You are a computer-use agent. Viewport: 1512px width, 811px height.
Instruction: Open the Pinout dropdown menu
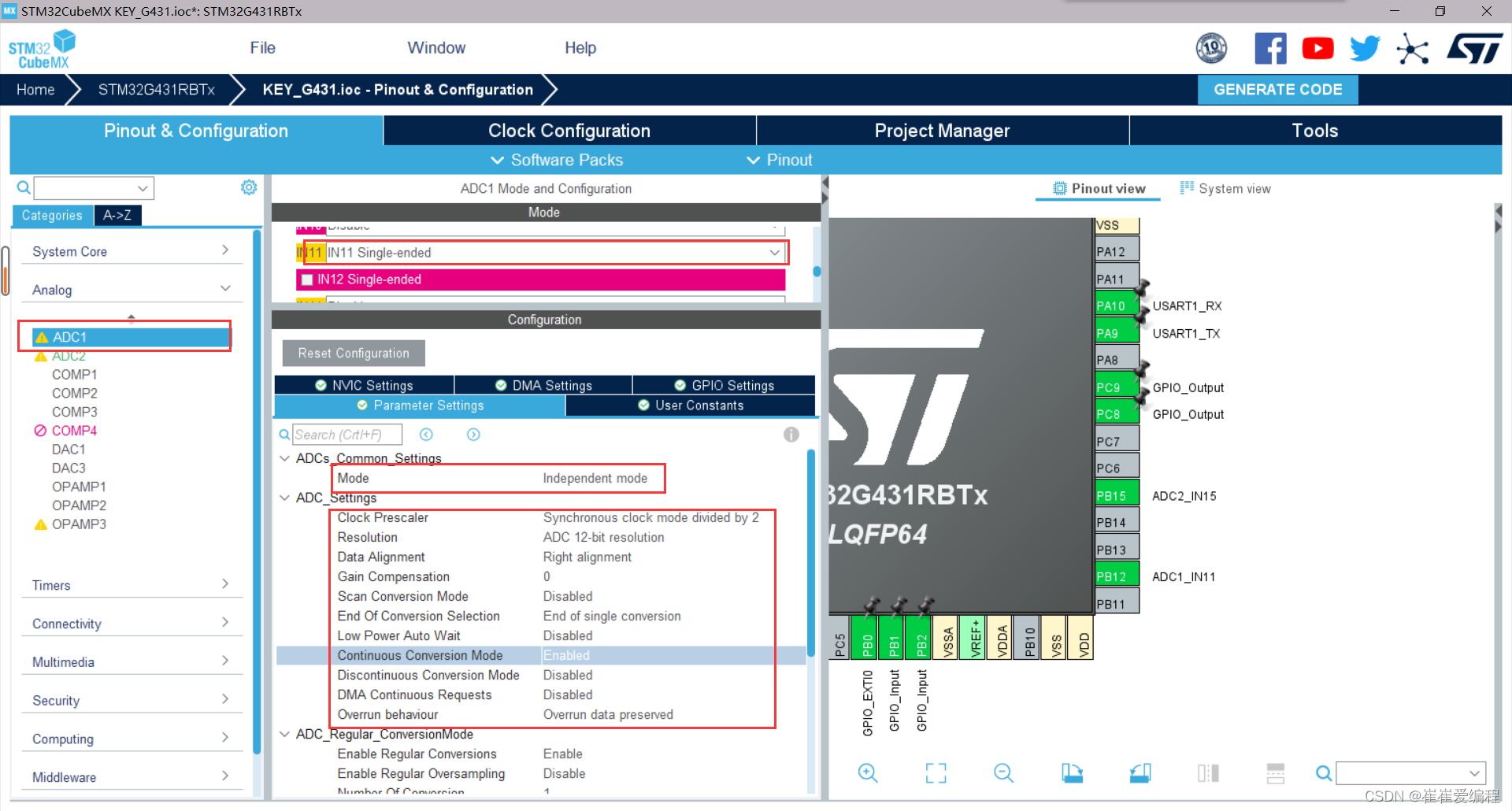779,160
